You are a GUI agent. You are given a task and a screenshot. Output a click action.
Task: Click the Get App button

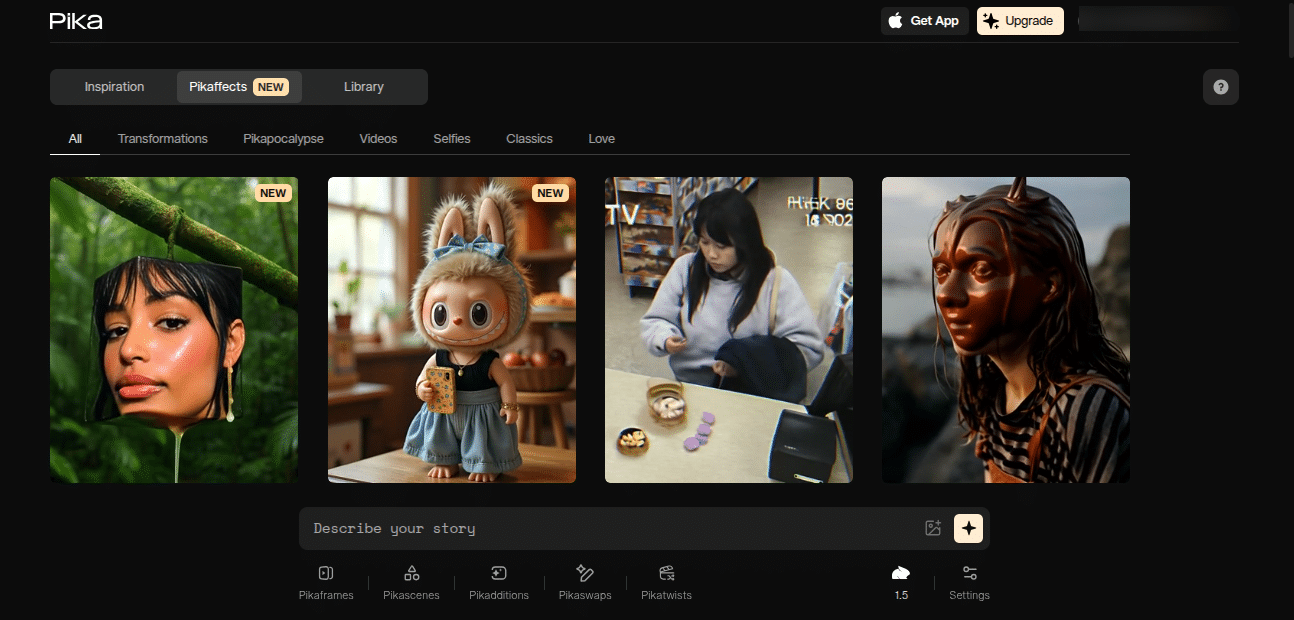click(x=924, y=21)
